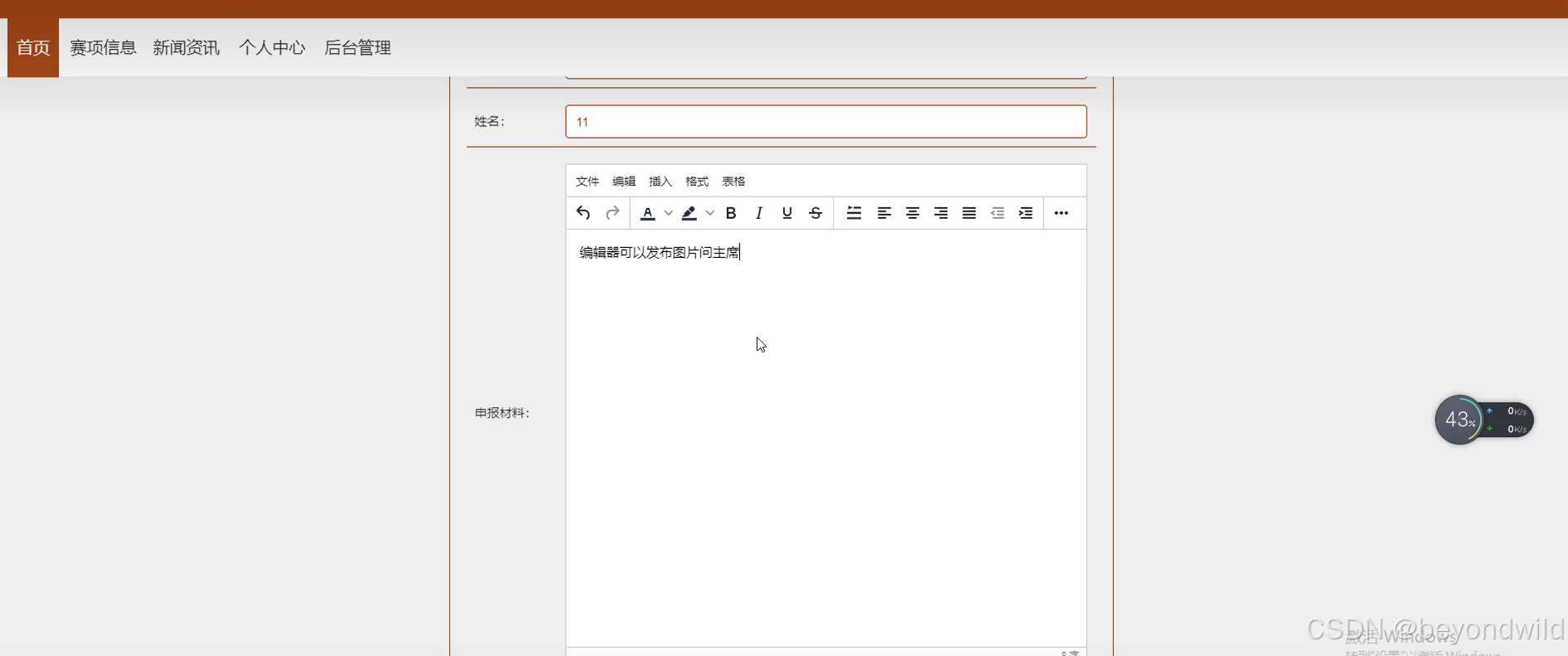Open the 格式 editor menu
Image resolution: width=1568 pixels, height=656 pixels.
pyautogui.click(x=697, y=182)
